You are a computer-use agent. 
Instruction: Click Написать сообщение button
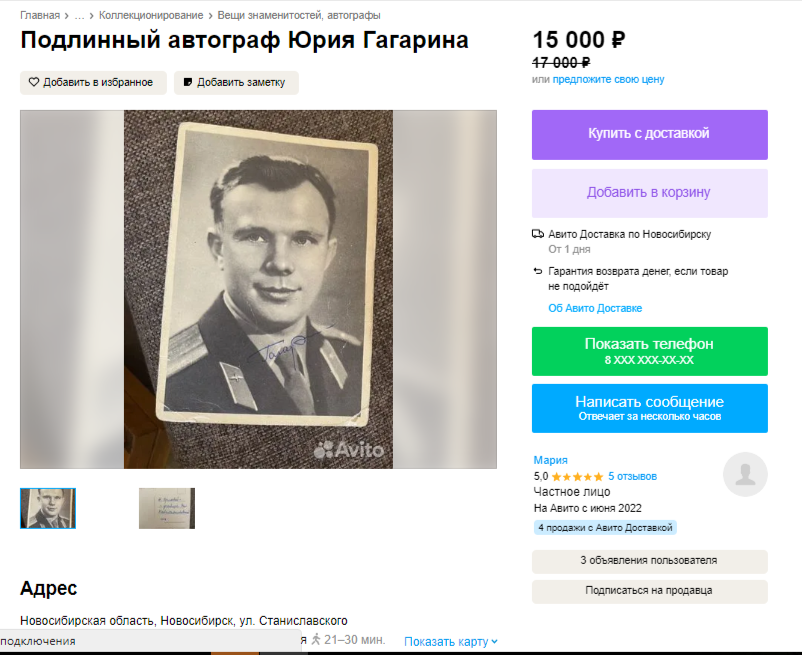[x=650, y=408]
